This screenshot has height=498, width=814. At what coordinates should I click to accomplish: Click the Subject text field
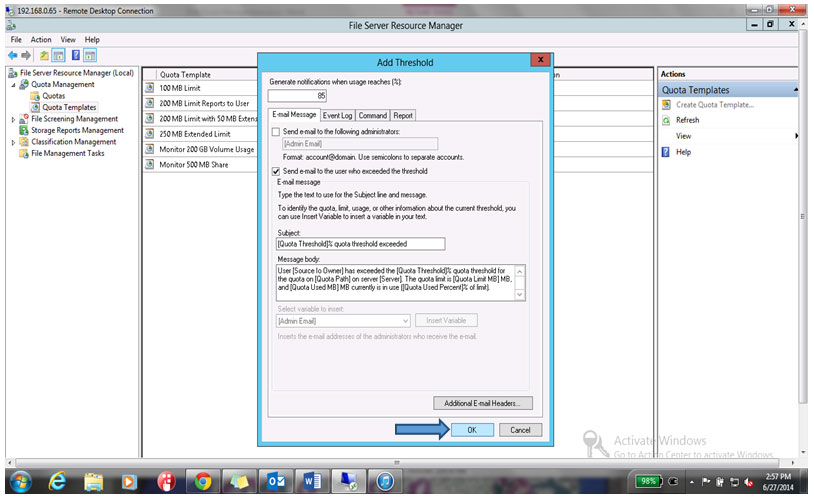click(361, 244)
